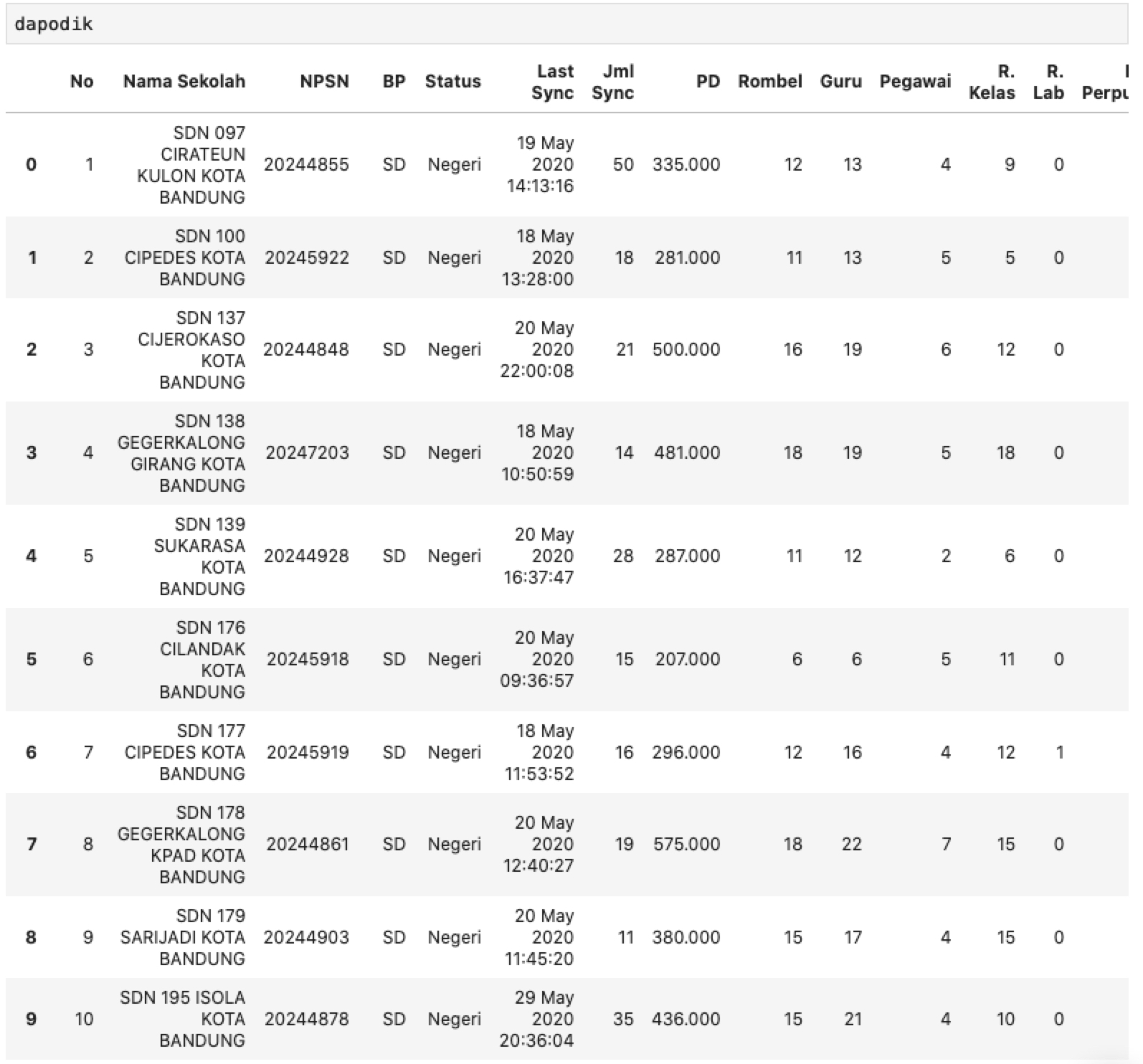Screen dimensions: 1143x1064
Task: Select SDN 178 GEGERKALONG KPAD name cell
Action: pos(181,845)
